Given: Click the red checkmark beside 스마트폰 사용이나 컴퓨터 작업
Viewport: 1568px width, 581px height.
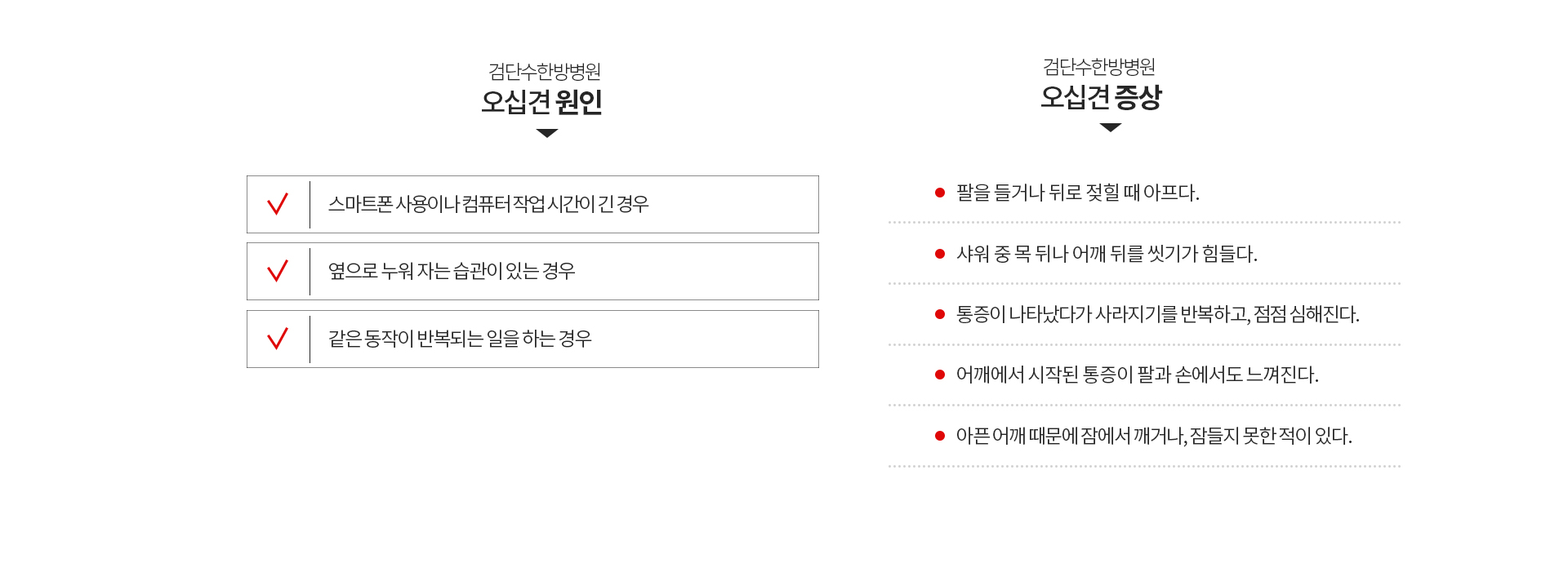Looking at the screenshot, I should [278, 204].
